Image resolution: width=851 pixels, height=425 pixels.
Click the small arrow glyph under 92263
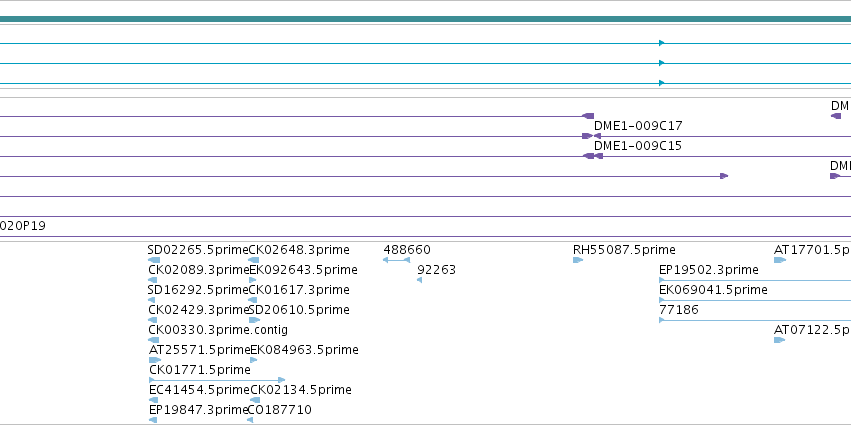coord(420,280)
